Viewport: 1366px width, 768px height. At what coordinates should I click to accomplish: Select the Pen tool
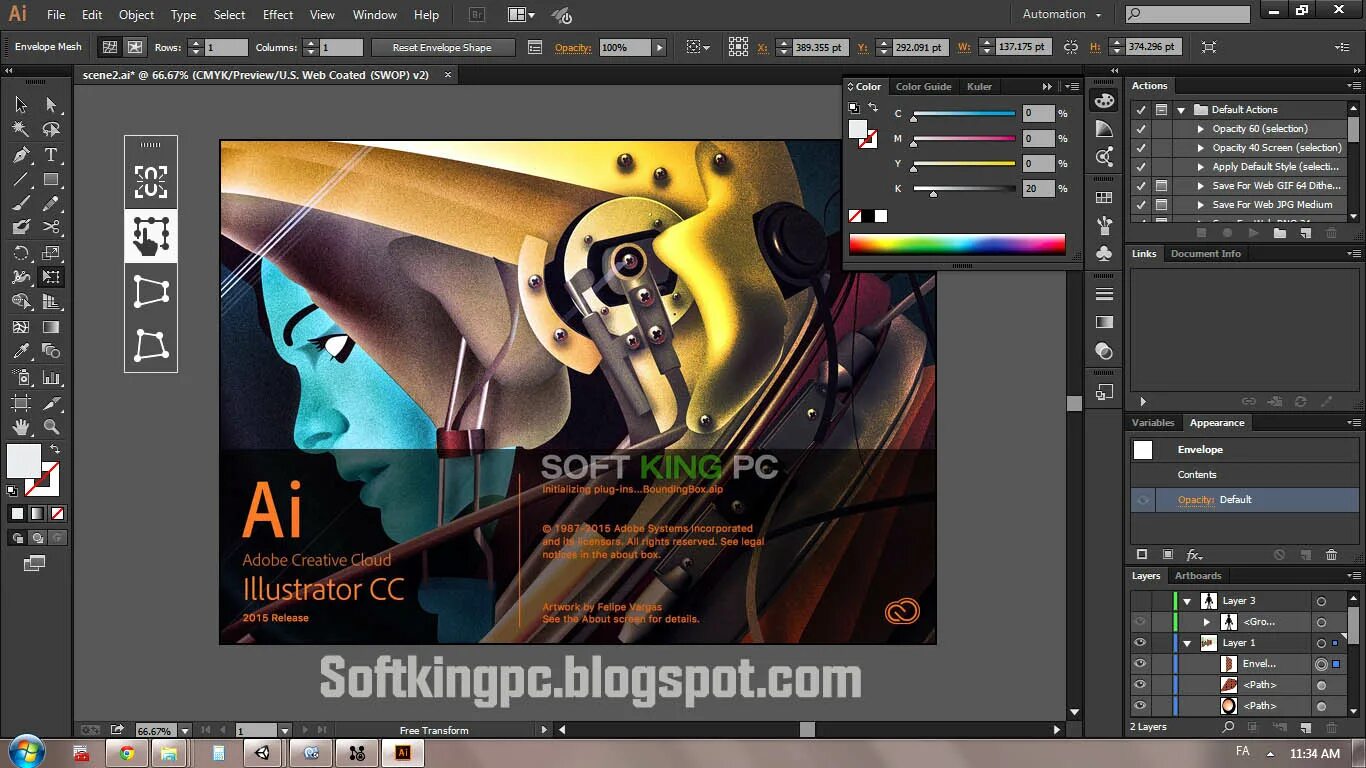pos(21,155)
